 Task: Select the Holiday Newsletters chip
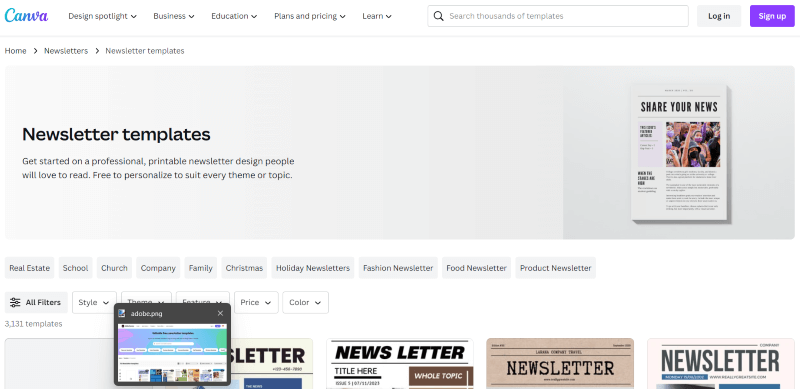pyautogui.click(x=313, y=268)
